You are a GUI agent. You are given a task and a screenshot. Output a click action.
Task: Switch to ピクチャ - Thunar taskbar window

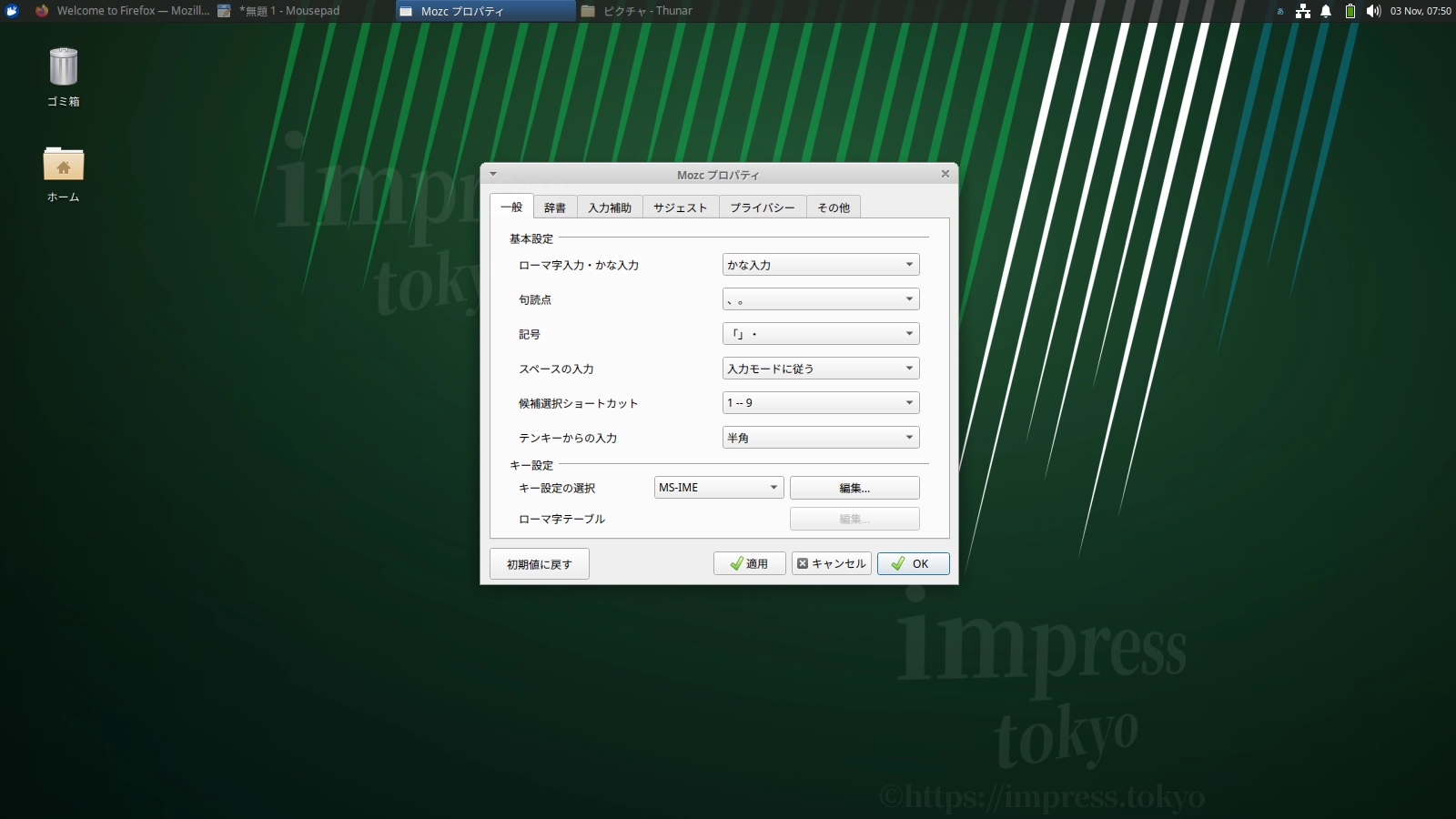pyautogui.click(x=667, y=11)
